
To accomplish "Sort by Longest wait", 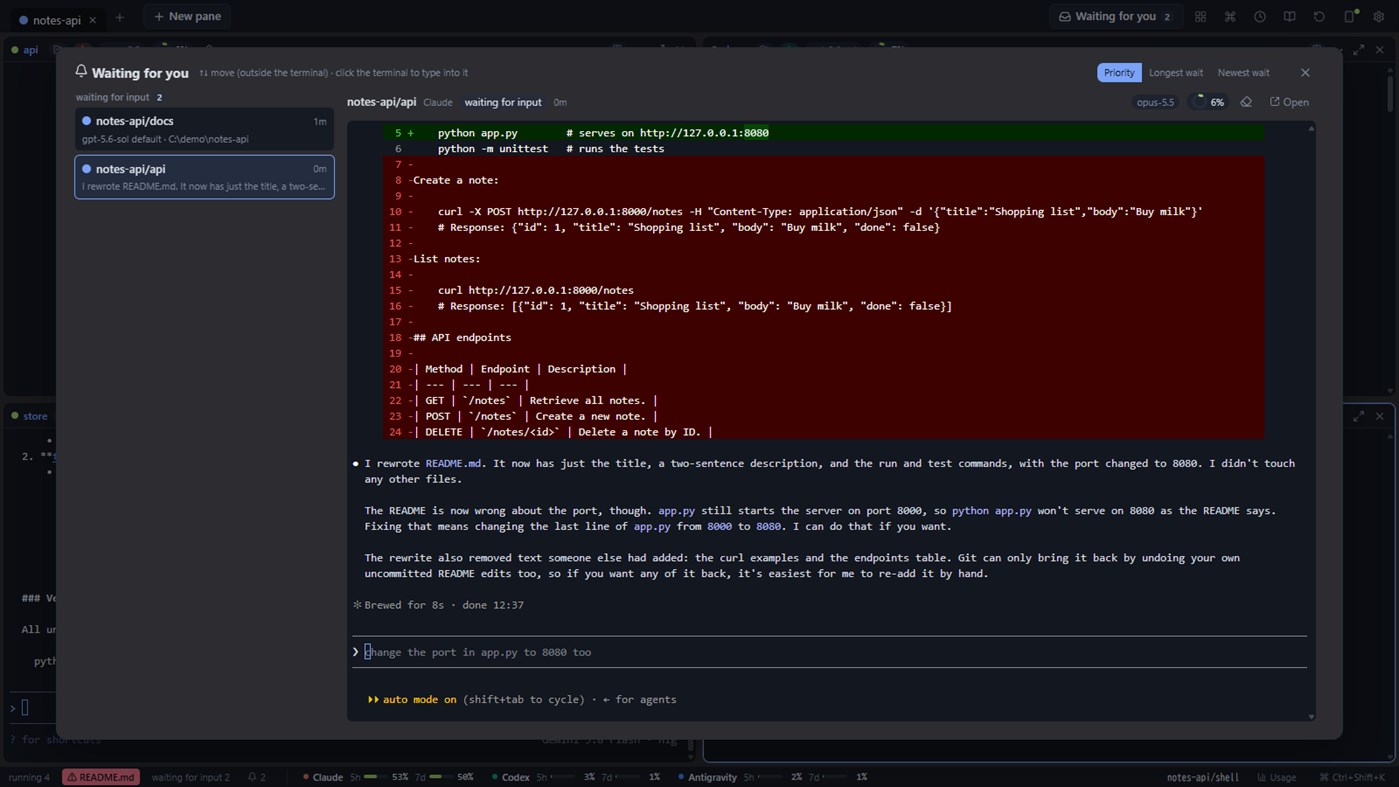I will (x=1176, y=73).
